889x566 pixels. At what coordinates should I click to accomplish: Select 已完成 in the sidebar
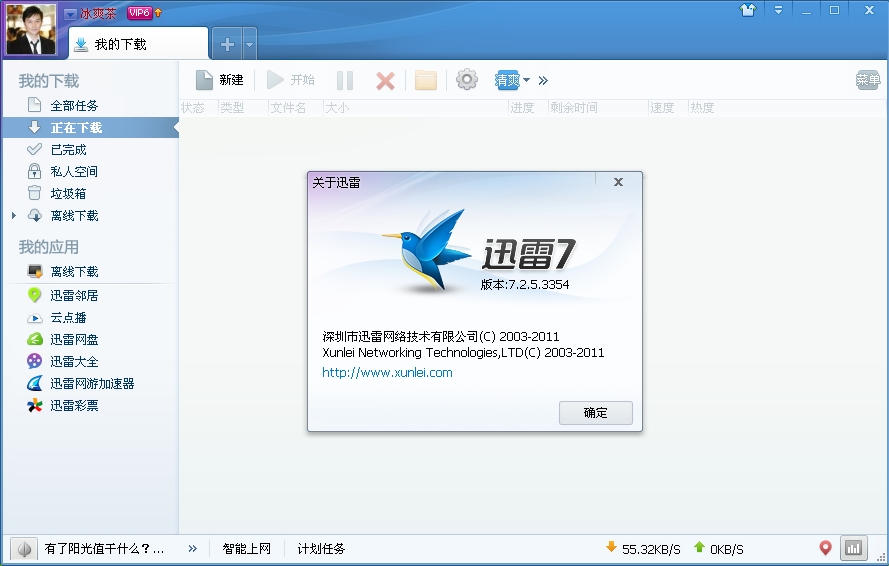click(68, 149)
